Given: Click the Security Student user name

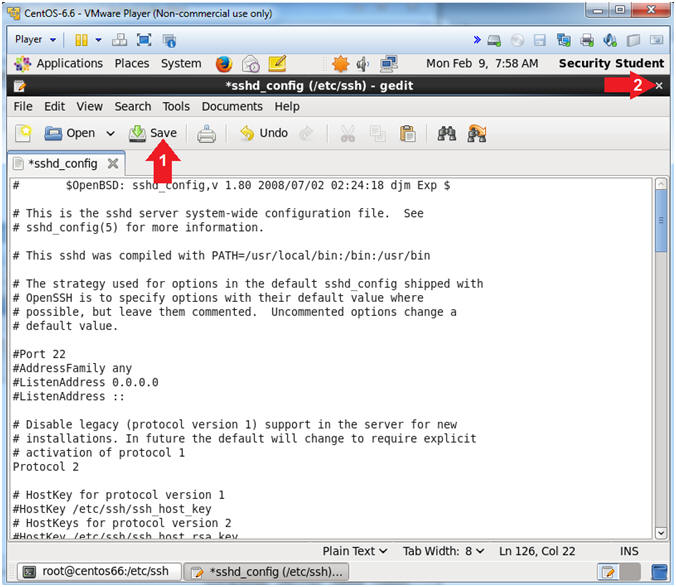Looking at the screenshot, I should click(611, 64).
